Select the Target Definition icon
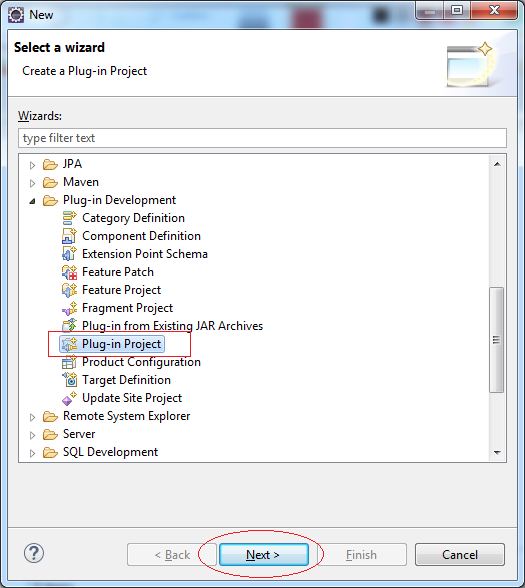Screen dimensions: 525x588 pyautogui.click(x=69, y=380)
